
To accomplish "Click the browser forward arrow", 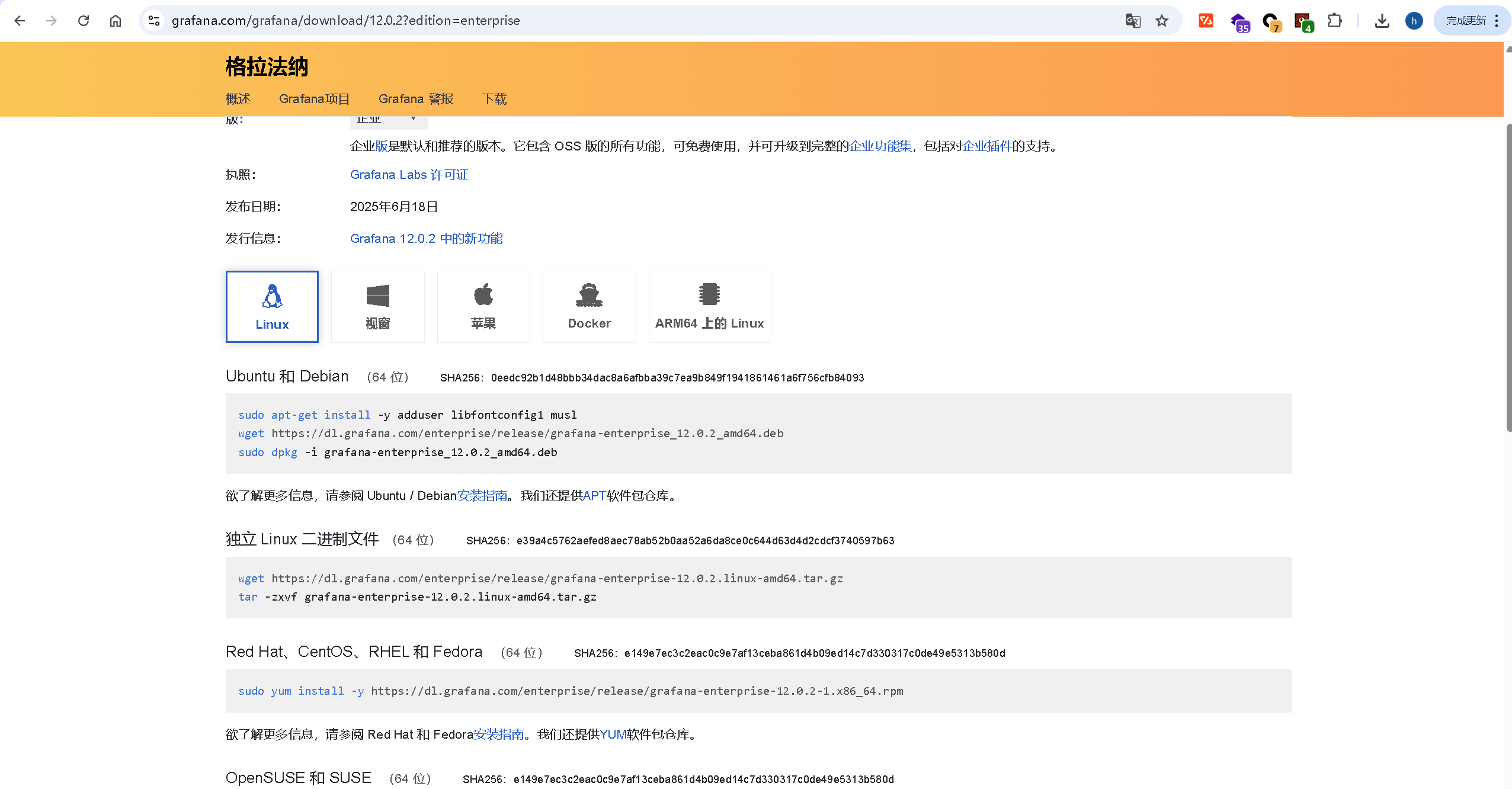I will [52, 21].
